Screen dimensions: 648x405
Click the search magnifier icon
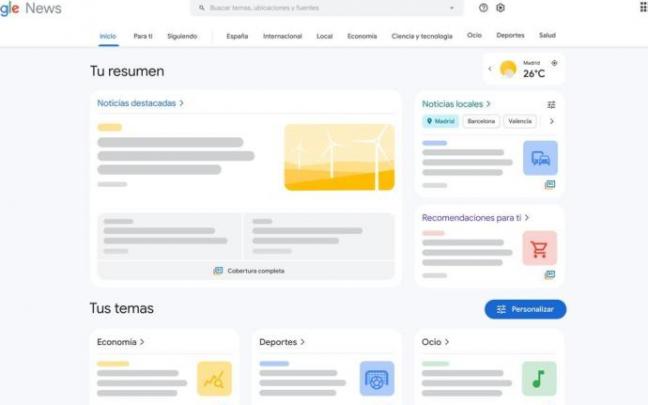[x=202, y=8]
